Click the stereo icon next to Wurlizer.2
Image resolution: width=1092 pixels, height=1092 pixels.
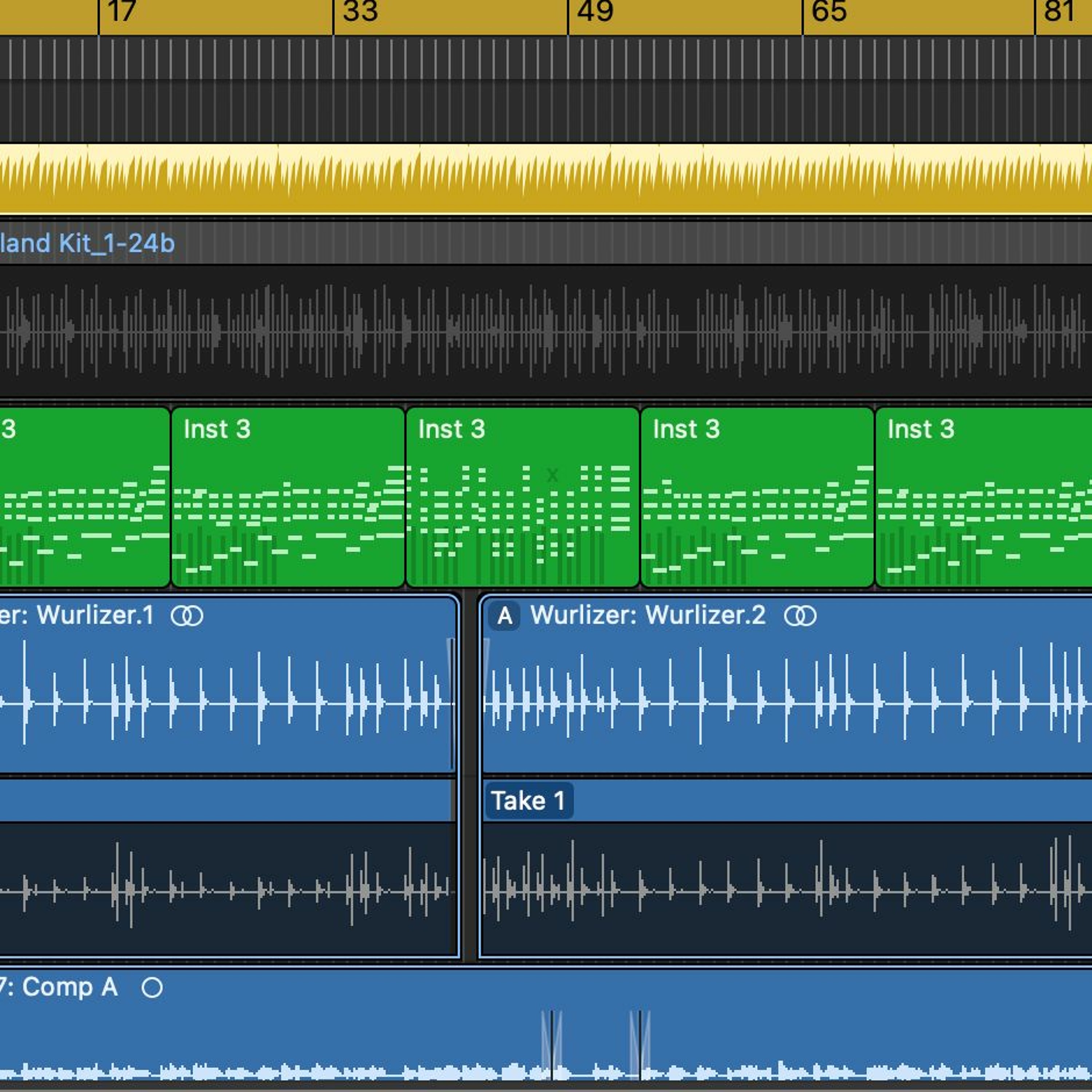(x=800, y=616)
